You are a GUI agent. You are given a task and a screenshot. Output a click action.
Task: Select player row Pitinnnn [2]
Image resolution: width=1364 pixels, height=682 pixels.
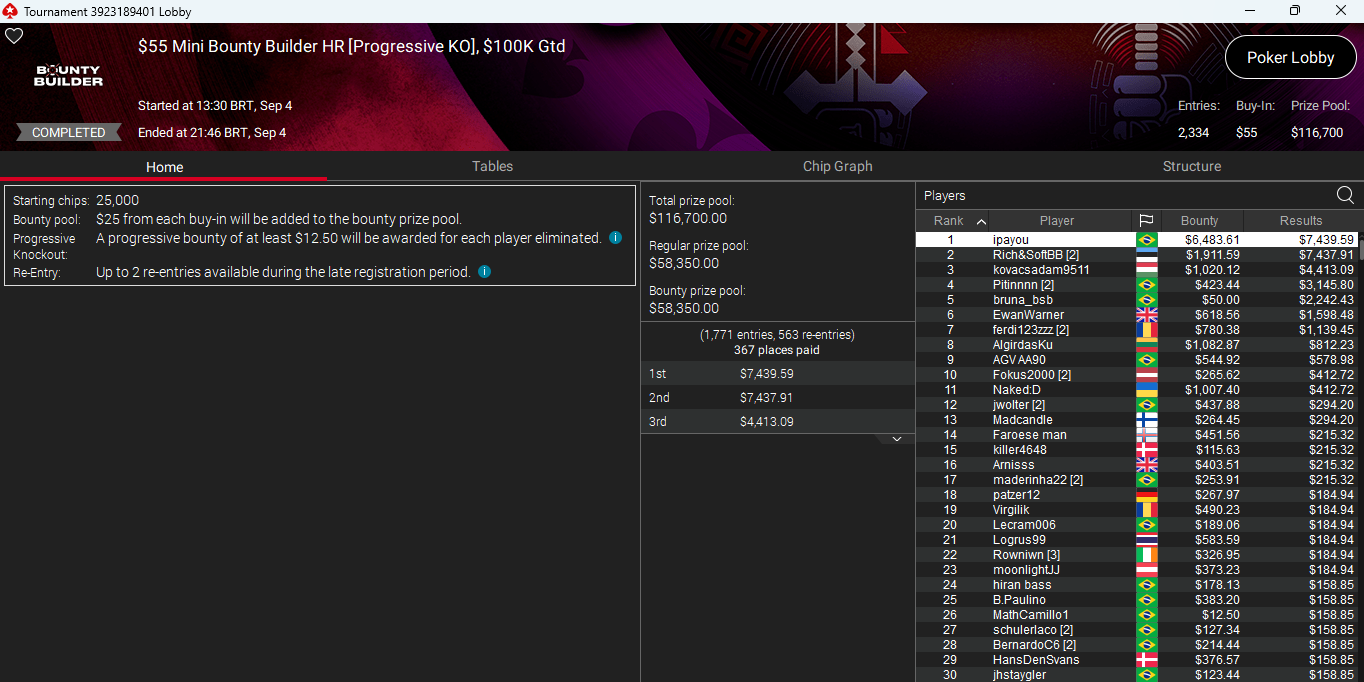1136,285
